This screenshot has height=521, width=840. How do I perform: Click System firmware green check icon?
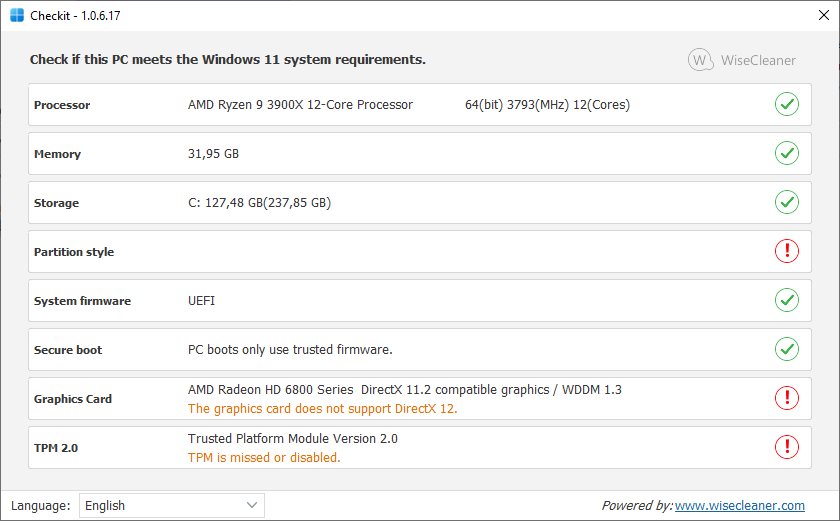[x=787, y=300]
